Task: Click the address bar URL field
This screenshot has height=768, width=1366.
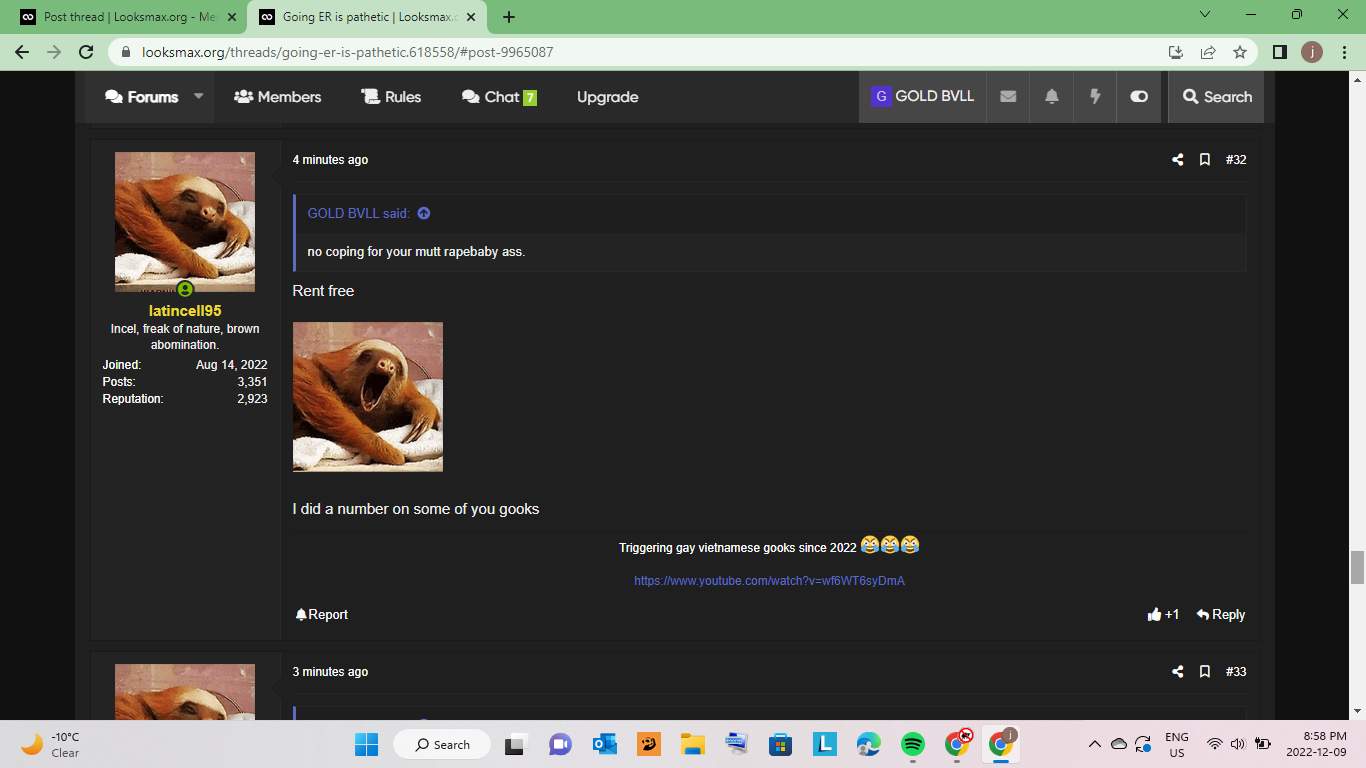Action: pyautogui.click(x=640, y=52)
